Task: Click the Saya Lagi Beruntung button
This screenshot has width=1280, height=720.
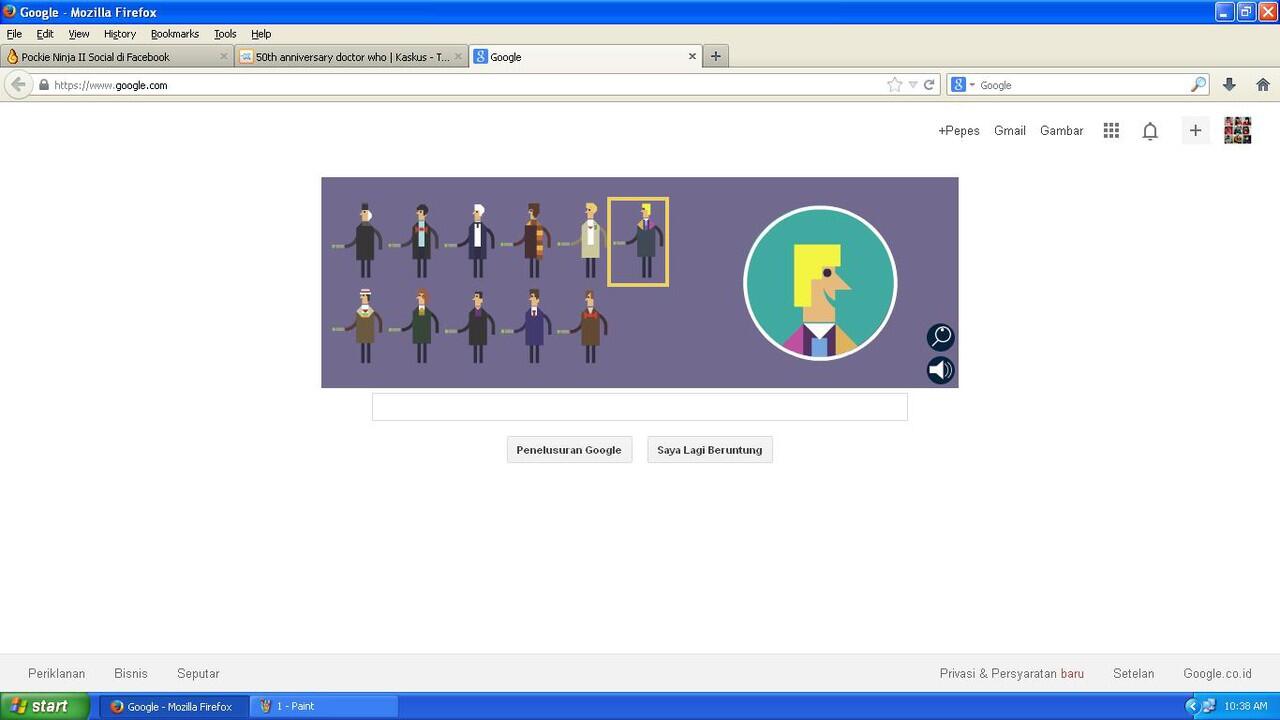Action: (x=709, y=450)
